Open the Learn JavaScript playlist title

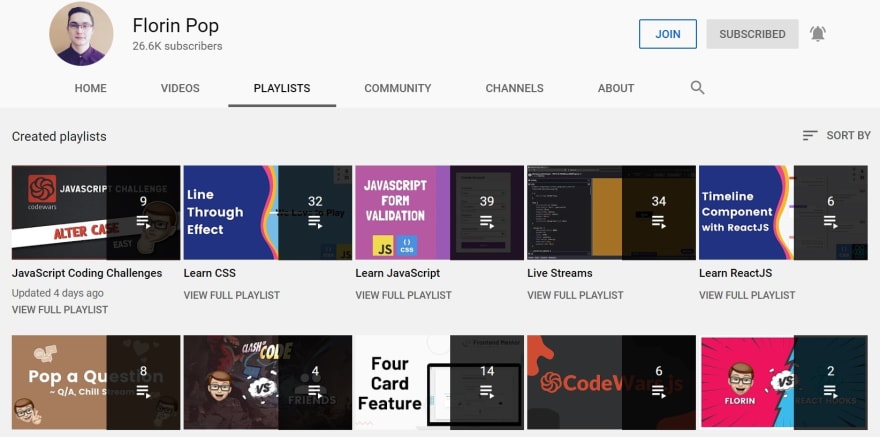pos(398,273)
